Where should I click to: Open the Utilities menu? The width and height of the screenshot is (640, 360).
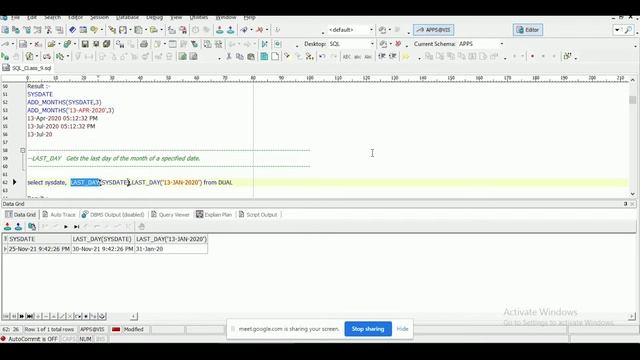point(199,18)
